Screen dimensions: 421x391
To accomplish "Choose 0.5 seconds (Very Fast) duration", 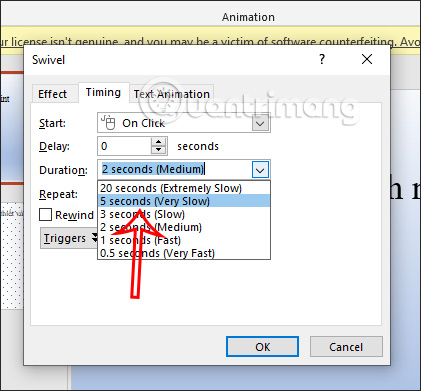I will (x=184, y=253).
